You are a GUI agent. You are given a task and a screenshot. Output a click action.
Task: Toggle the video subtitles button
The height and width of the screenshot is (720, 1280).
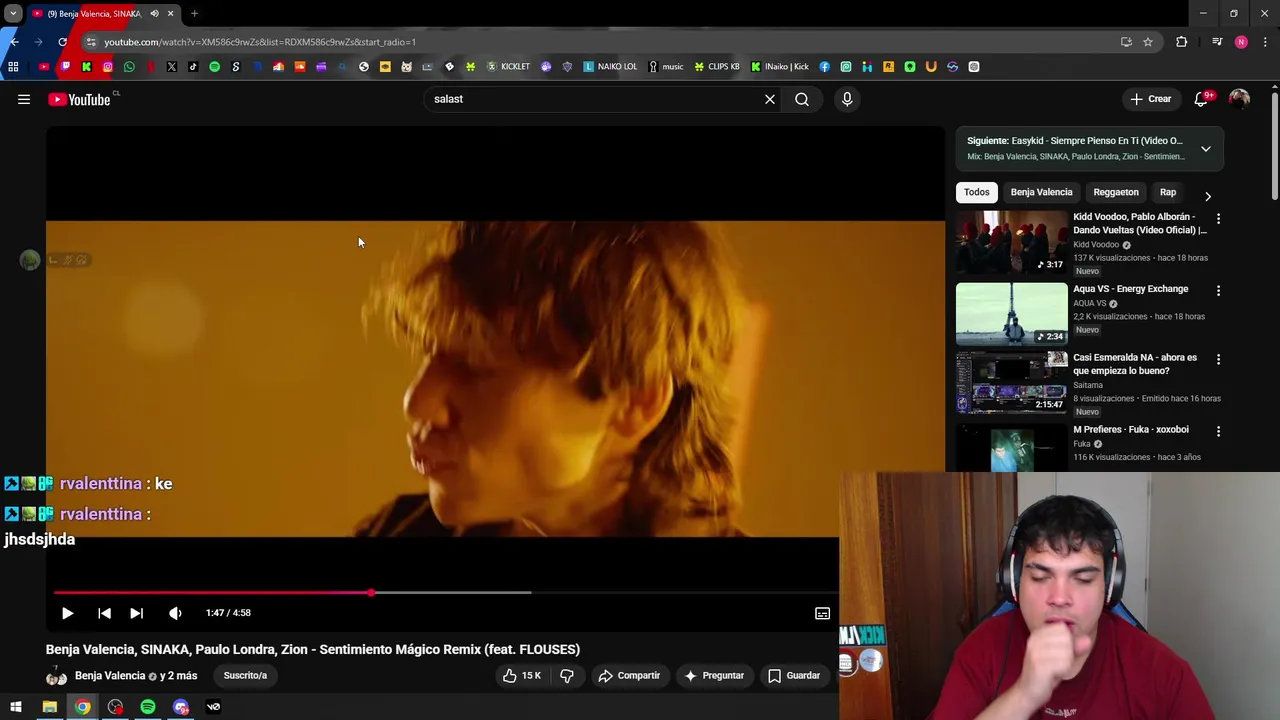click(822, 613)
